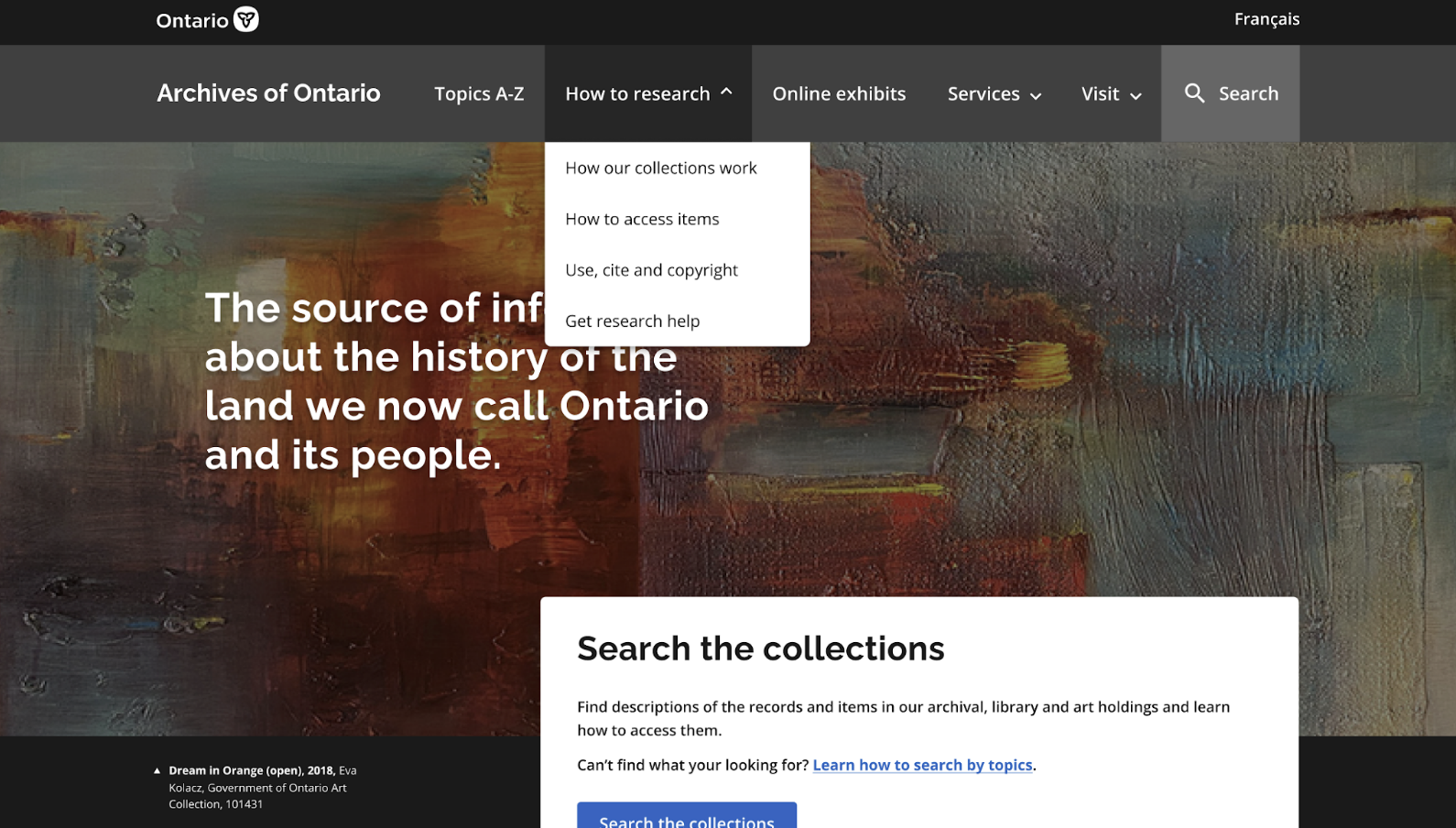
Task: Click the hero headline about Ontario's history
Action: (x=456, y=381)
